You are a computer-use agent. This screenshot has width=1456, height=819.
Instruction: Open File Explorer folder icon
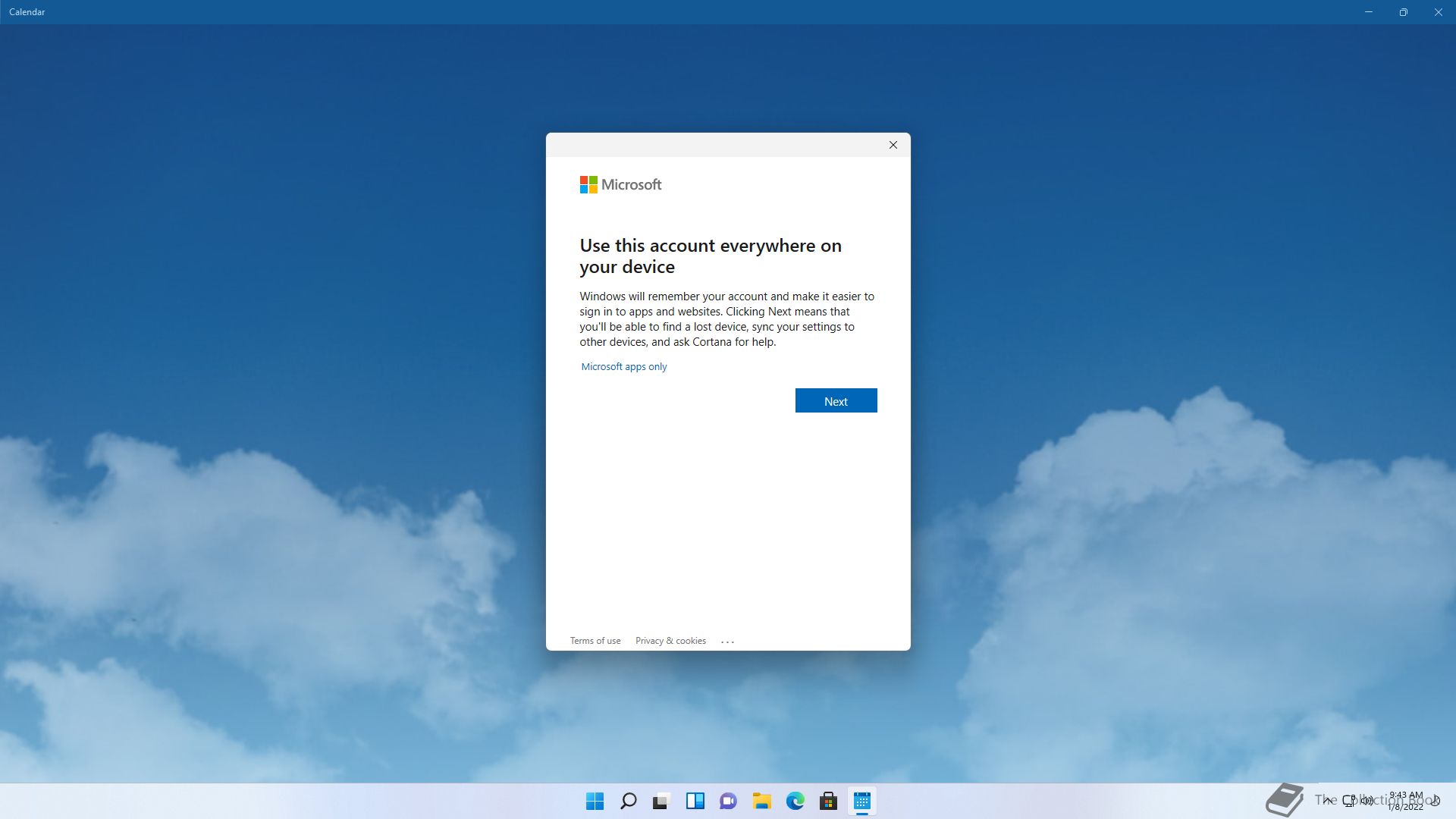(x=761, y=802)
